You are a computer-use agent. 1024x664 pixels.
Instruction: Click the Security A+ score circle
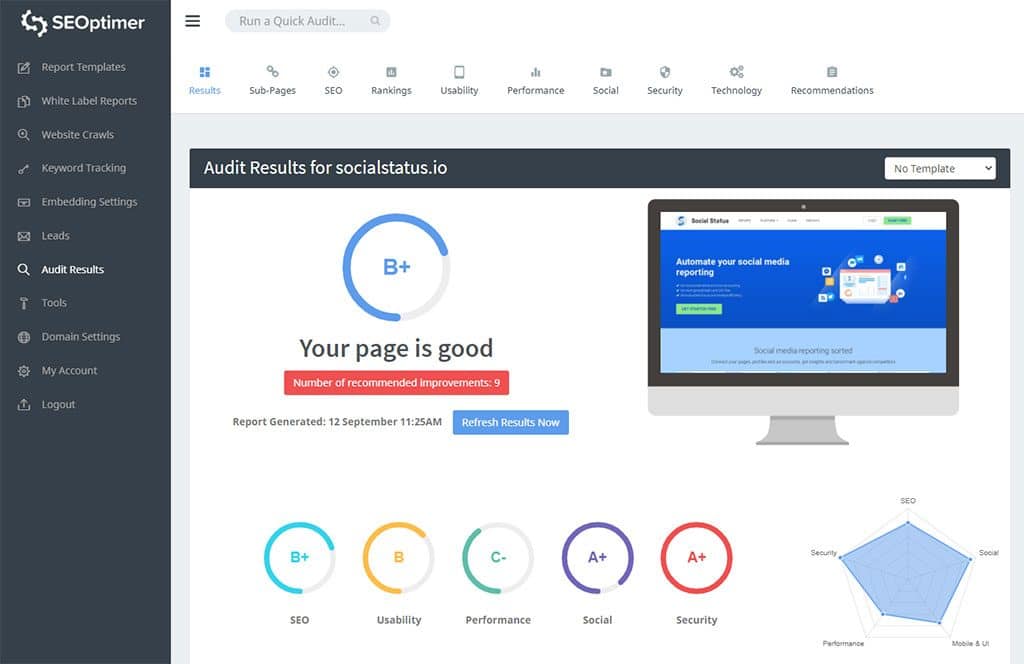click(x=697, y=558)
